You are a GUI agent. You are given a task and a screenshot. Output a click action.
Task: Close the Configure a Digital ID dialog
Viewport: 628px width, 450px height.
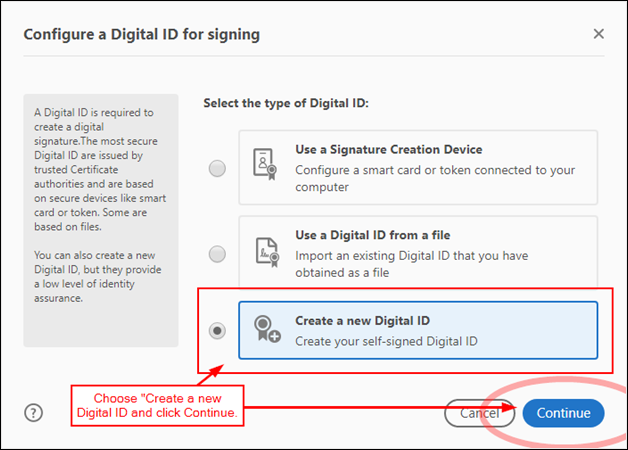(598, 34)
